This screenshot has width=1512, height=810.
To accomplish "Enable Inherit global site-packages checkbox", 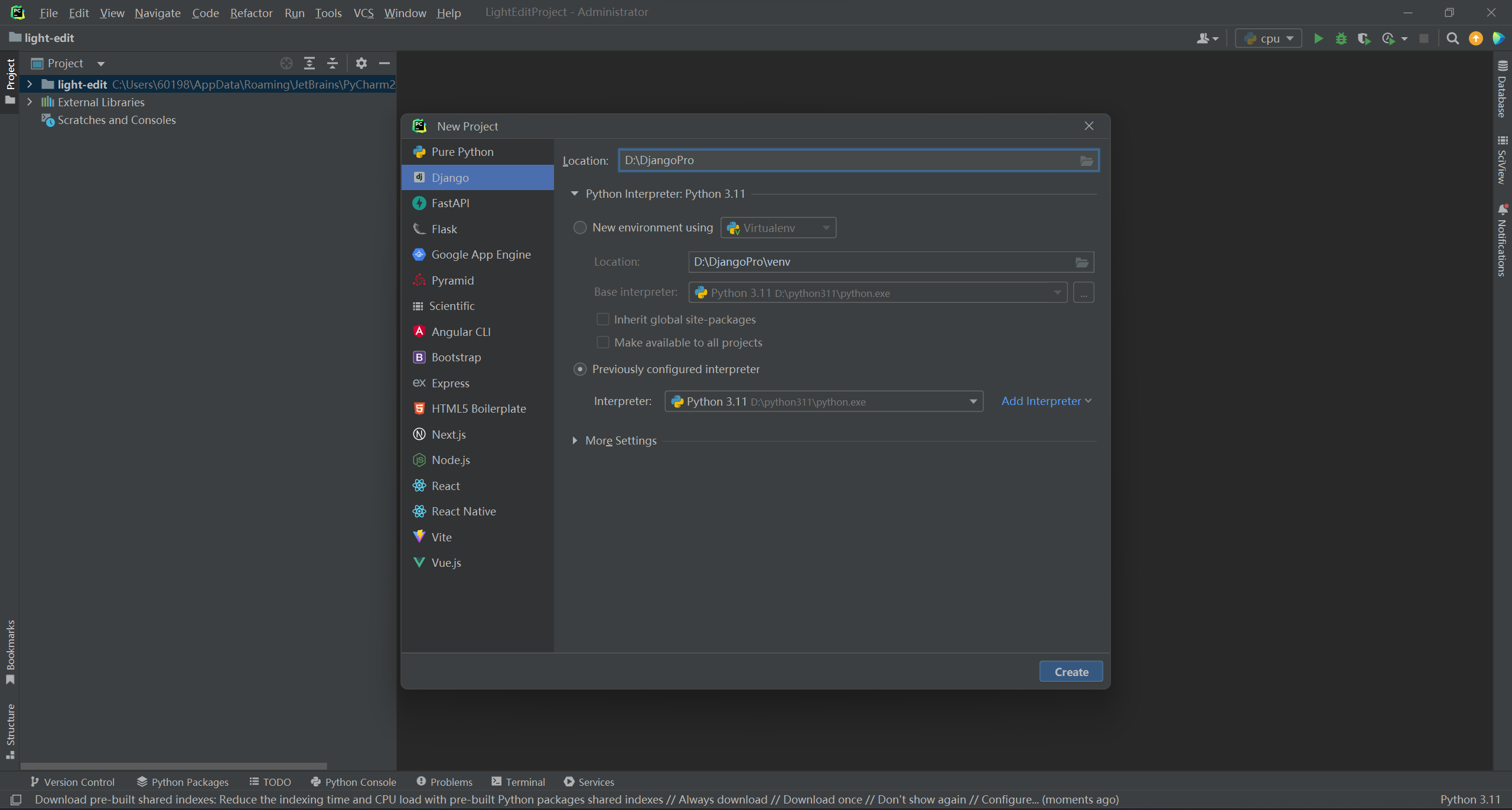I will [x=602, y=318].
